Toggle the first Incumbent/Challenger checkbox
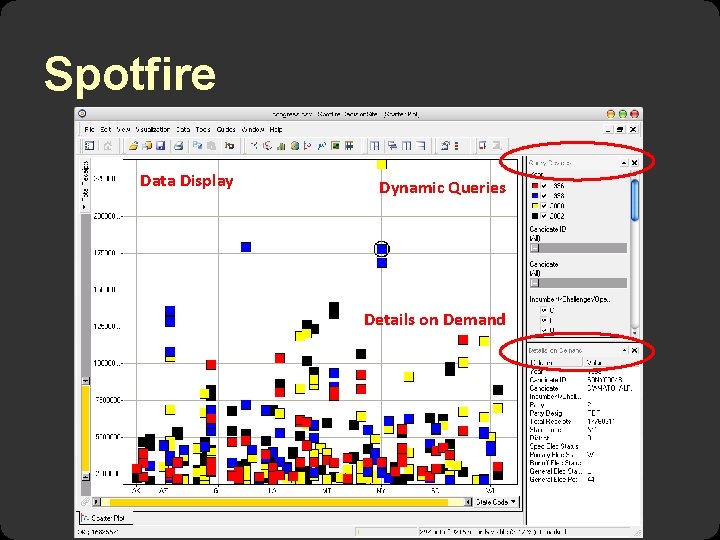 (544, 310)
